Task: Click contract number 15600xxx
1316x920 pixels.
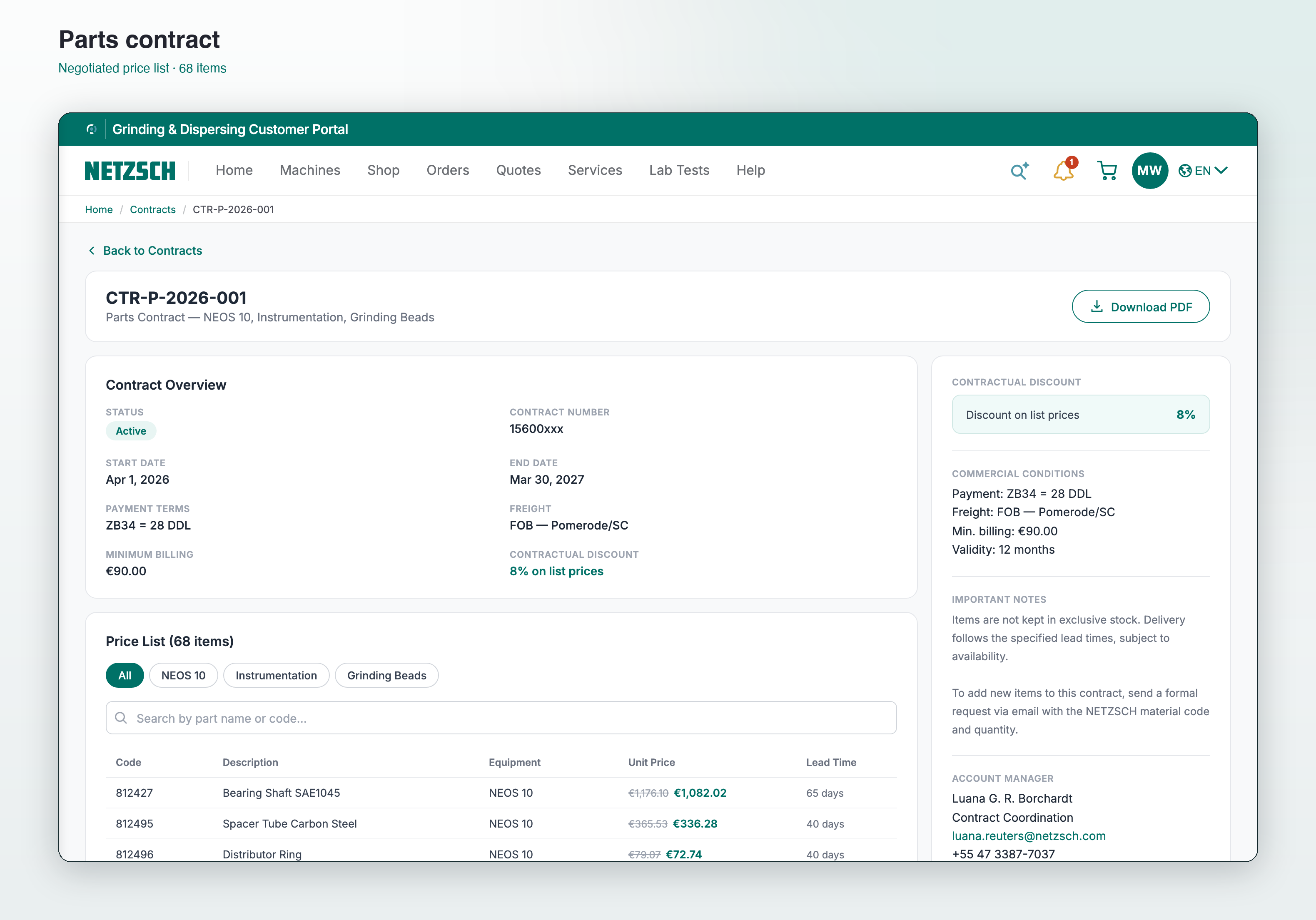Action: 536,429
